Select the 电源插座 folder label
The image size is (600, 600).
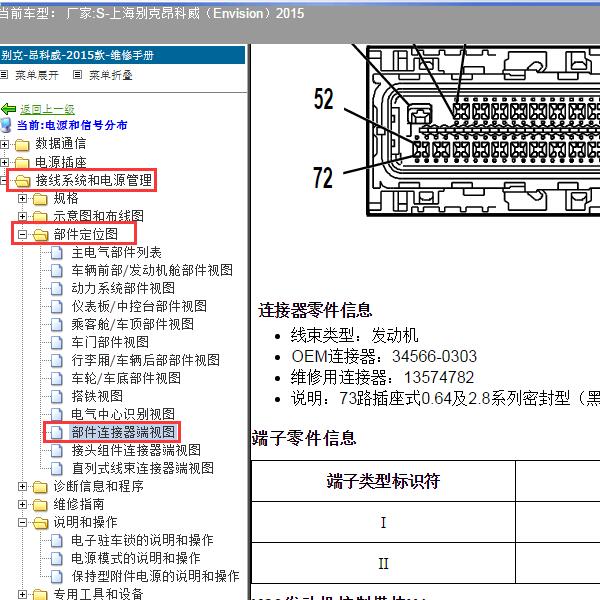(x=61, y=163)
